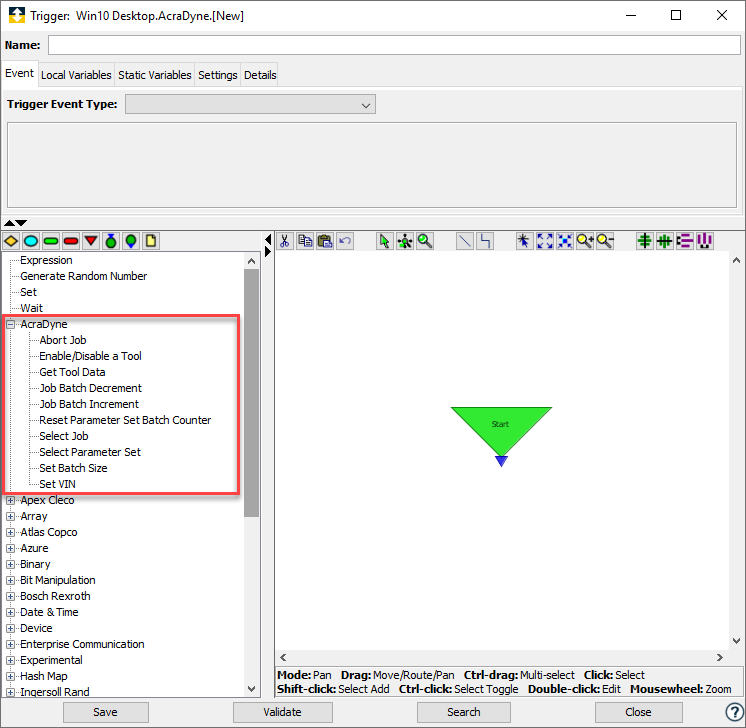Expand the Azure tree node
This screenshot has width=746, height=728.
[10, 549]
